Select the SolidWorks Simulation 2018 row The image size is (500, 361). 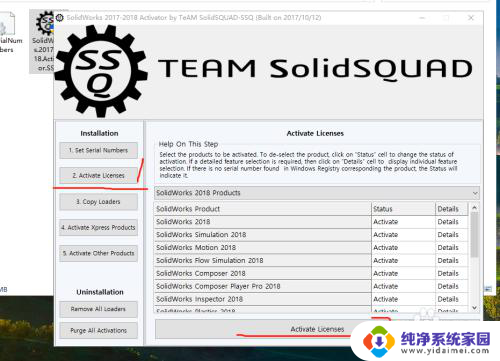262,235
